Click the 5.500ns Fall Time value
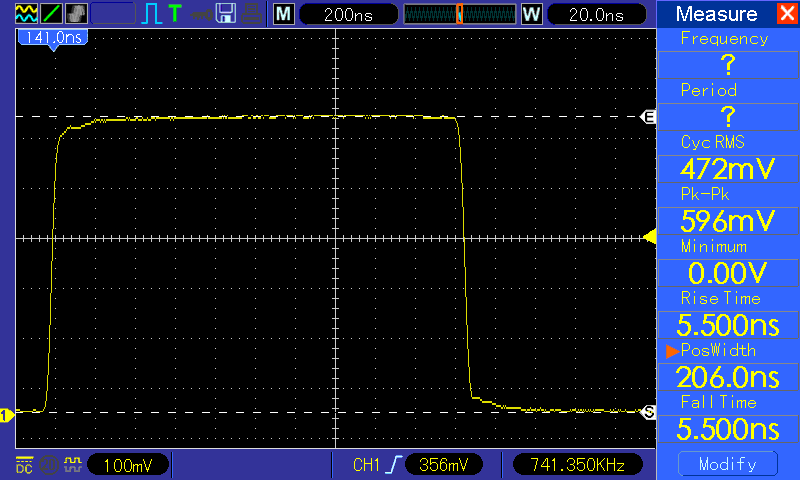 (x=728, y=429)
